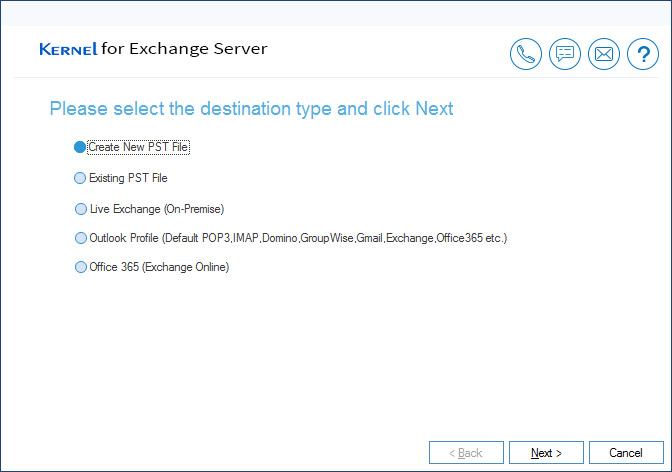Click the email envelope support icon
The width and height of the screenshot is (672, 472).
[x=603, y=54]
